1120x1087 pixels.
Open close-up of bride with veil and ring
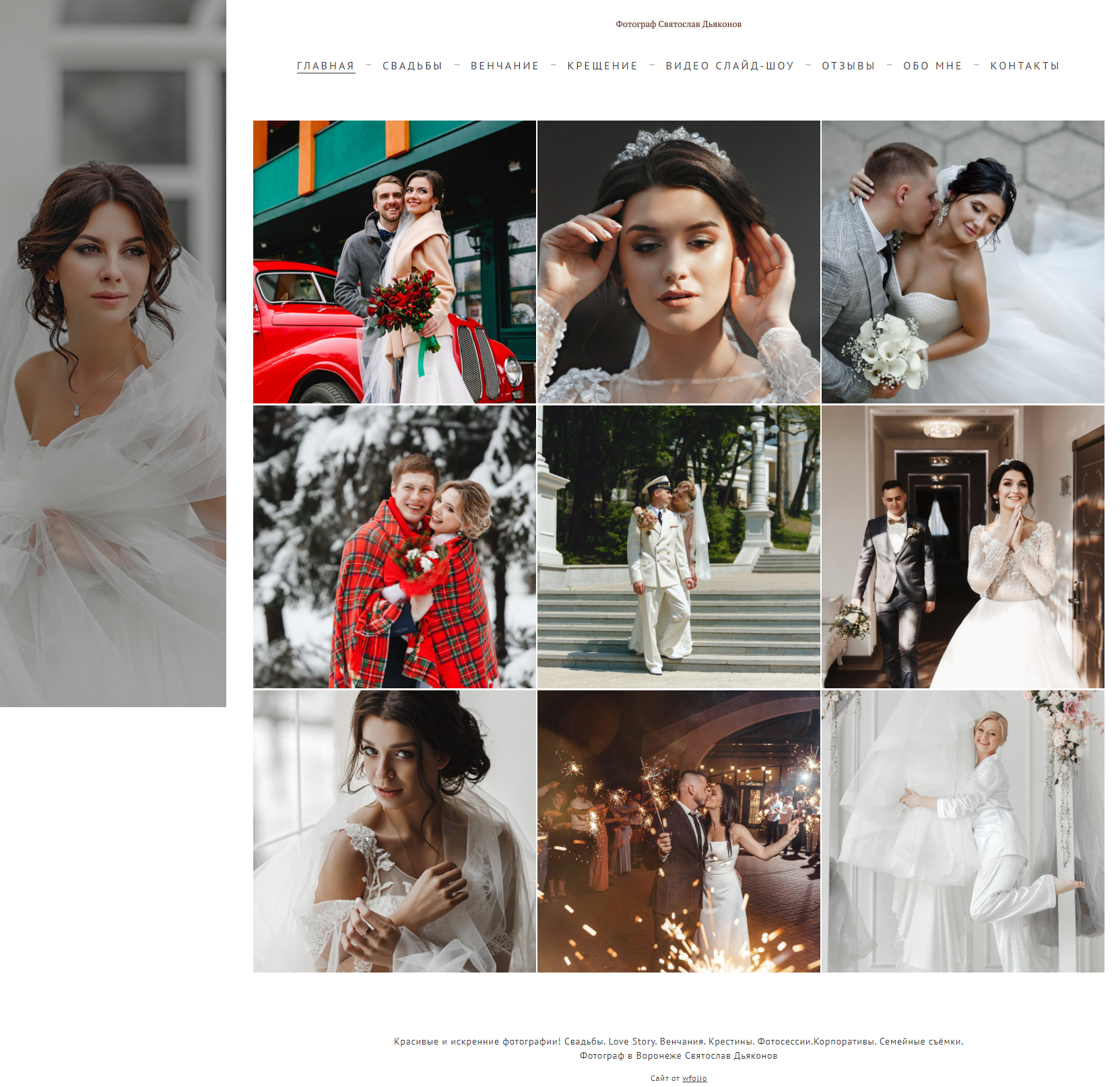point(395,831)
